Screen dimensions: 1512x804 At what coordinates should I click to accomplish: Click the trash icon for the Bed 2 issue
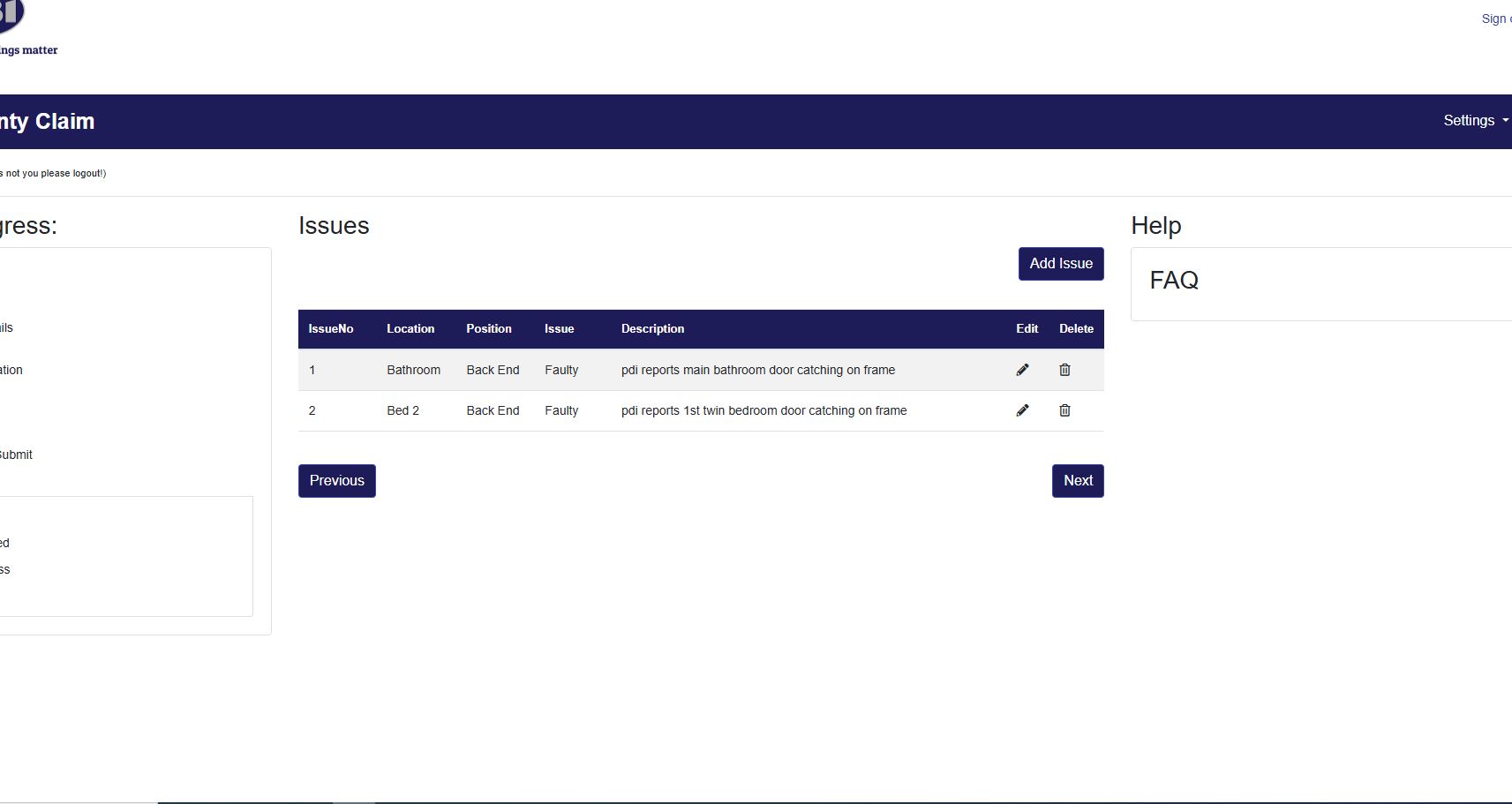1064,410
